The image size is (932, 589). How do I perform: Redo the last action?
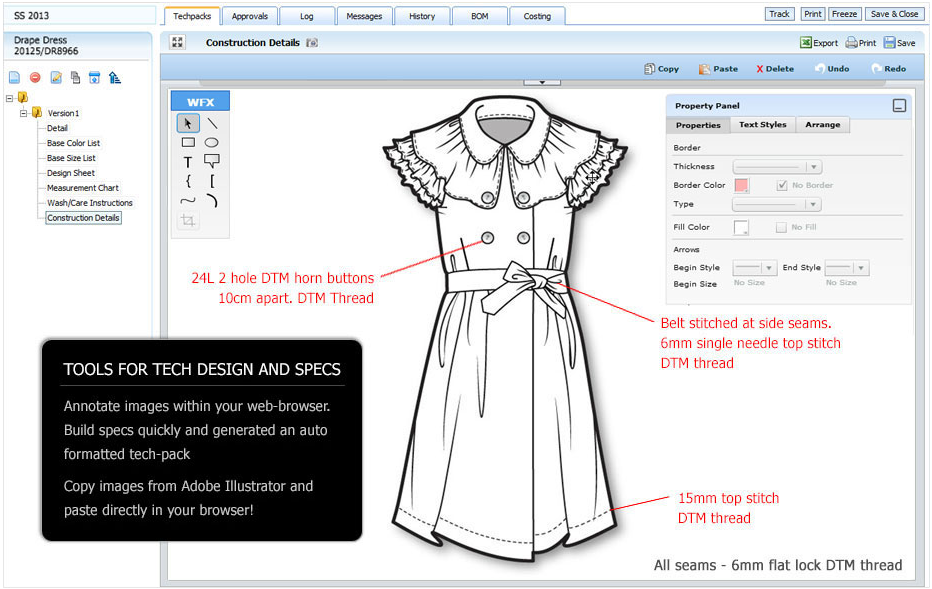click(889, 69)
